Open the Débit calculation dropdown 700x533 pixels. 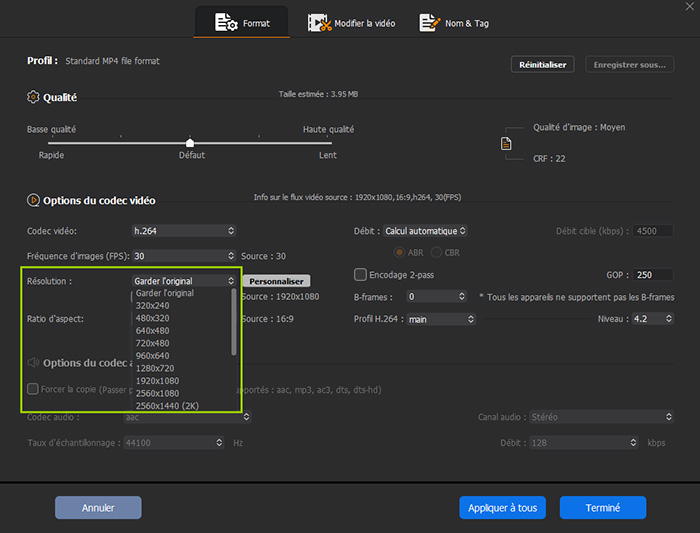click(425, 231)
